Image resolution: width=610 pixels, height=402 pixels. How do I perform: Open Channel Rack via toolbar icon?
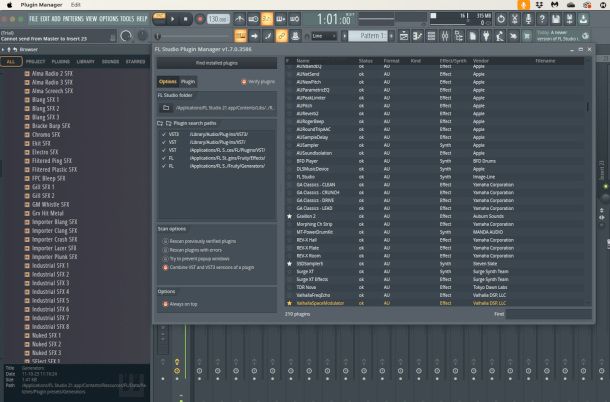click(431, 36)
